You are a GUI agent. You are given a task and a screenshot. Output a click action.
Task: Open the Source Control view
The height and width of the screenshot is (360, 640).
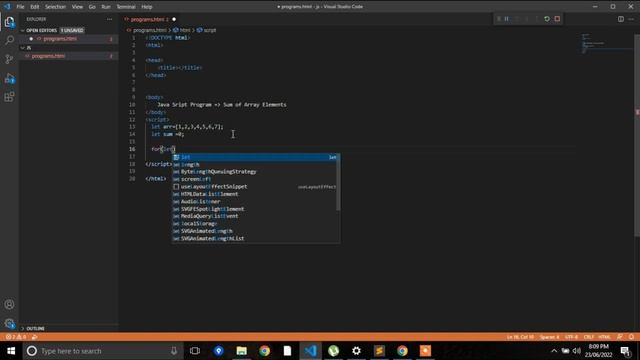pos(9,59)
